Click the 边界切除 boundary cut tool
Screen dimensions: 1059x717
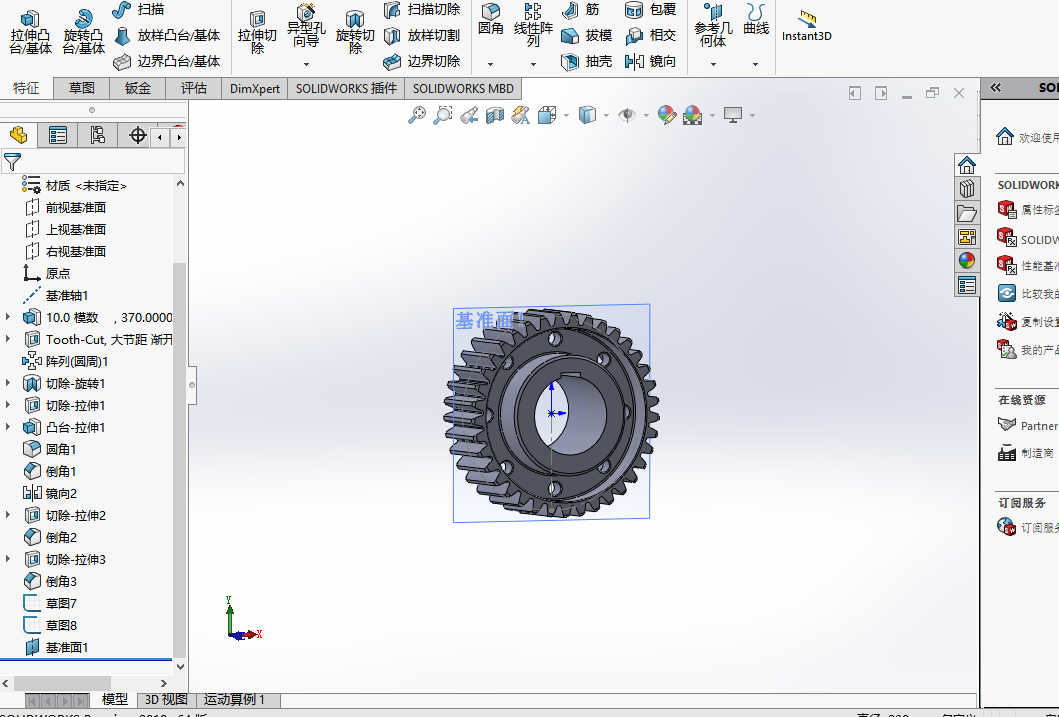tap(421, 61)
